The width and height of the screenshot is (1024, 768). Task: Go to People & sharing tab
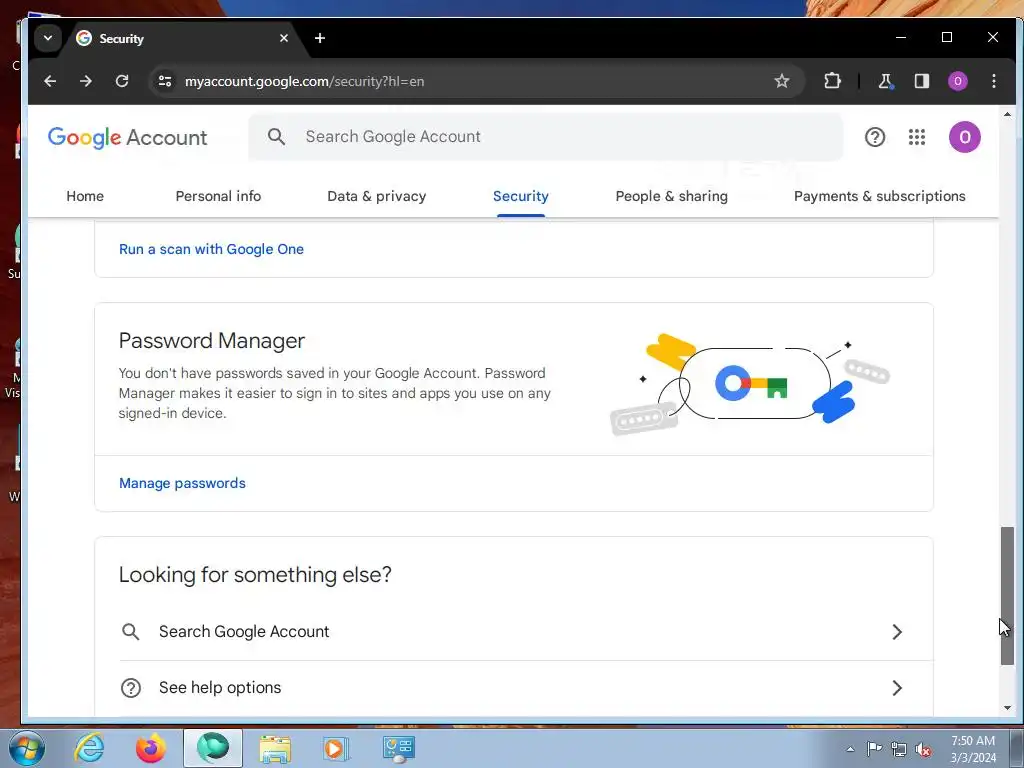tap(671, 196)
